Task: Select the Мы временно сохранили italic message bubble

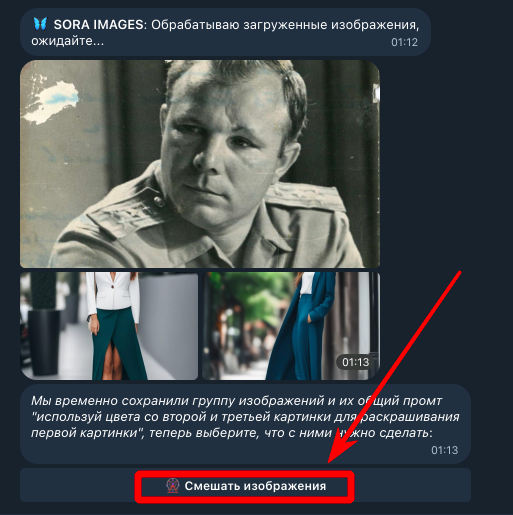Action: [245, 424]
